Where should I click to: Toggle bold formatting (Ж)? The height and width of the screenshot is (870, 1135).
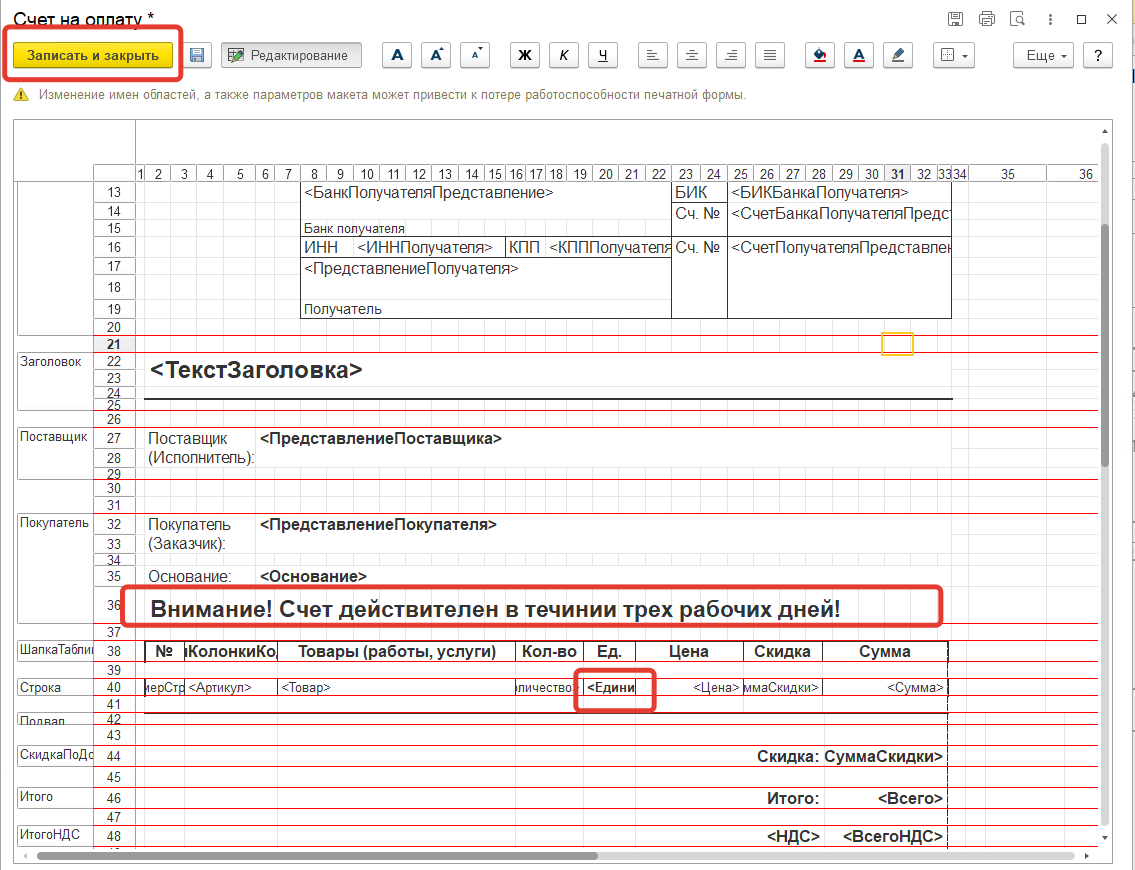coord(525,55)
